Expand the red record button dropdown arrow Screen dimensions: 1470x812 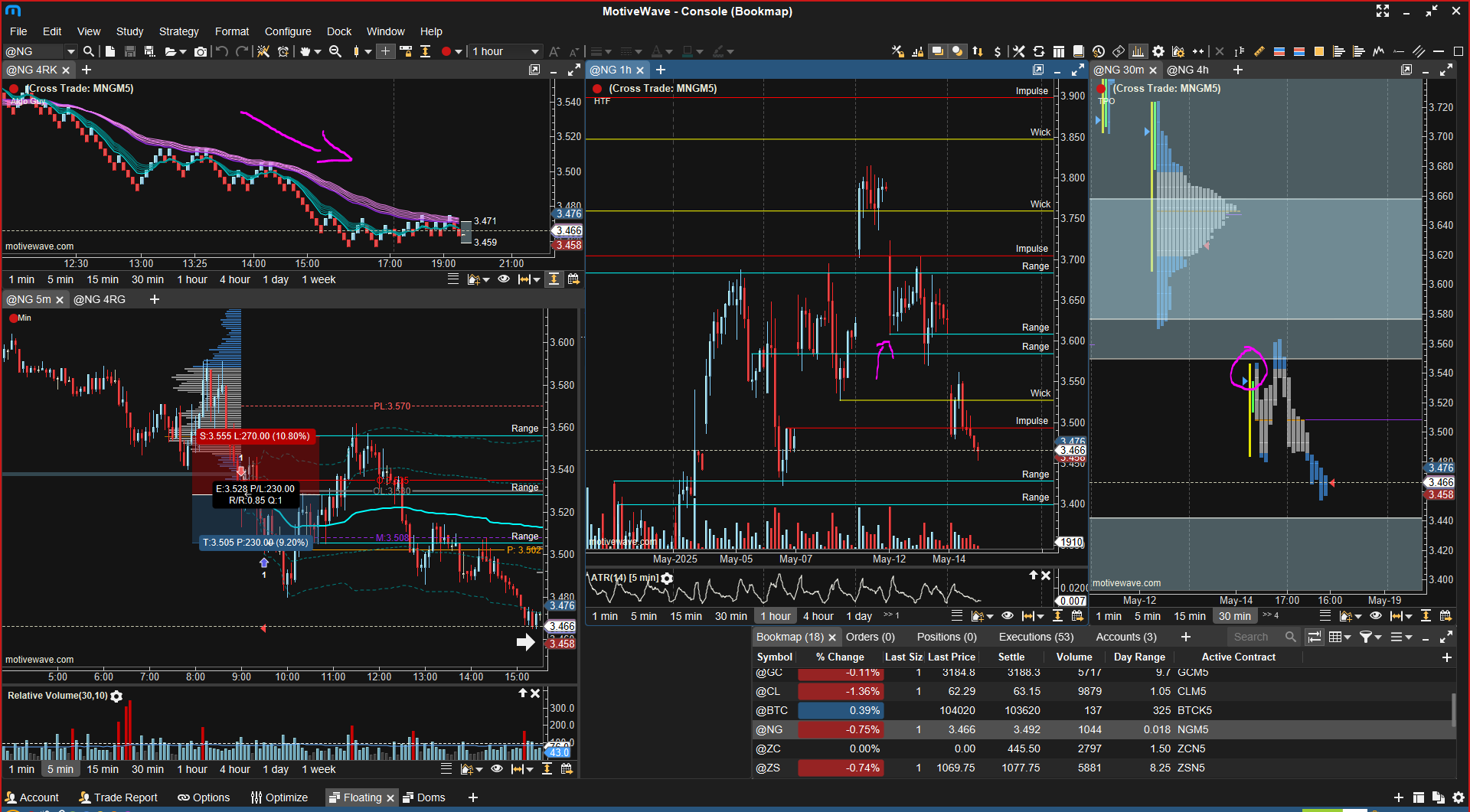pos(459,52)
